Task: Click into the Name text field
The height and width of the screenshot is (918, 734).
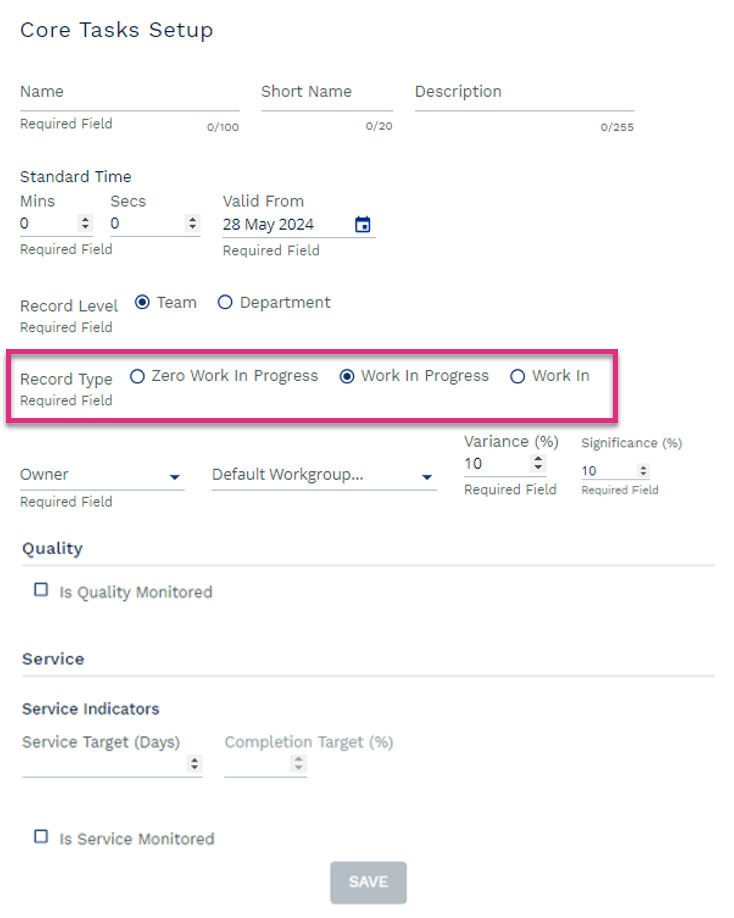Action: pos(129,99)
